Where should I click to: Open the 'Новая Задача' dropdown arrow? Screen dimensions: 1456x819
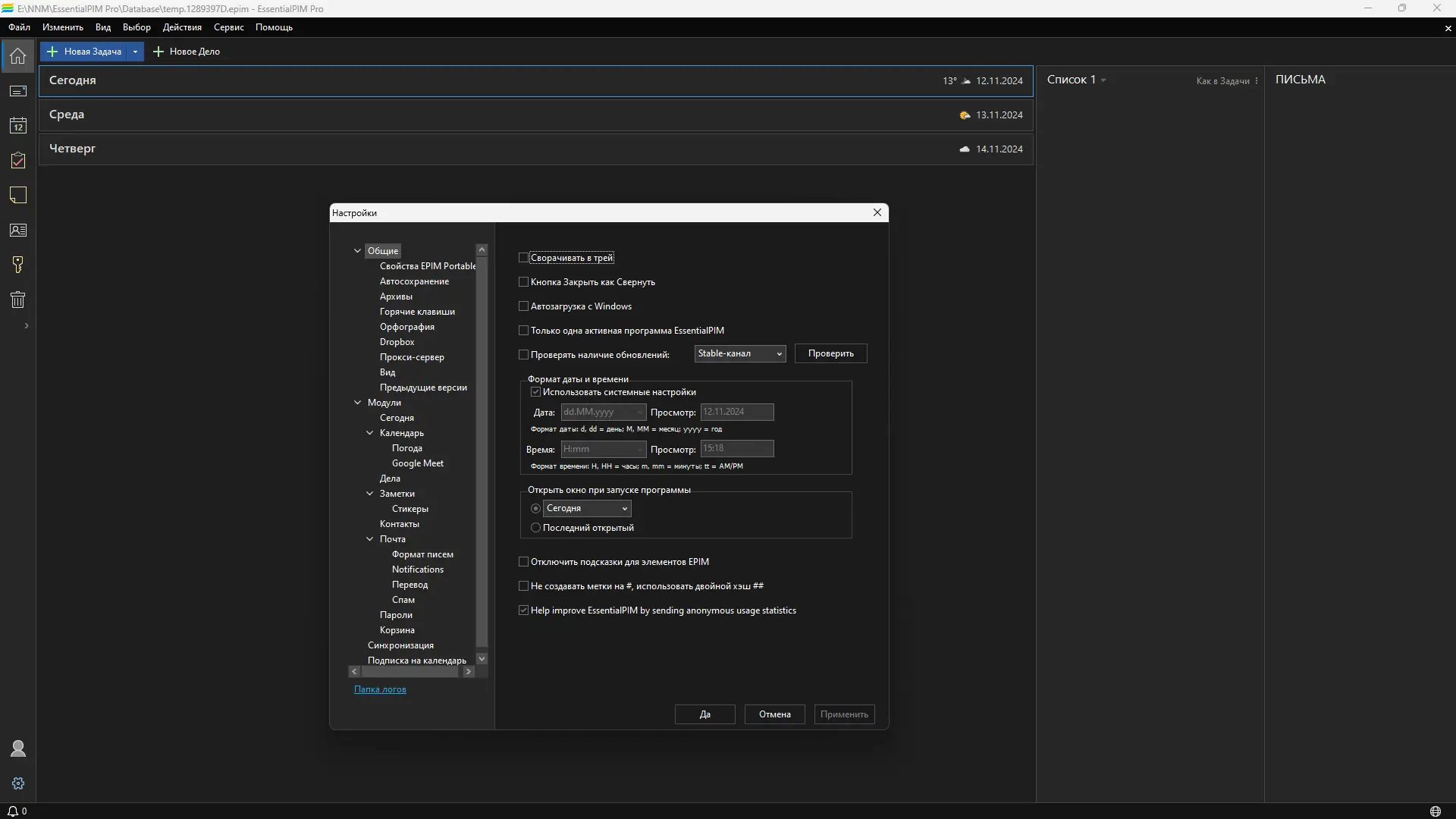pyautogui.click(x=135, y=52)
